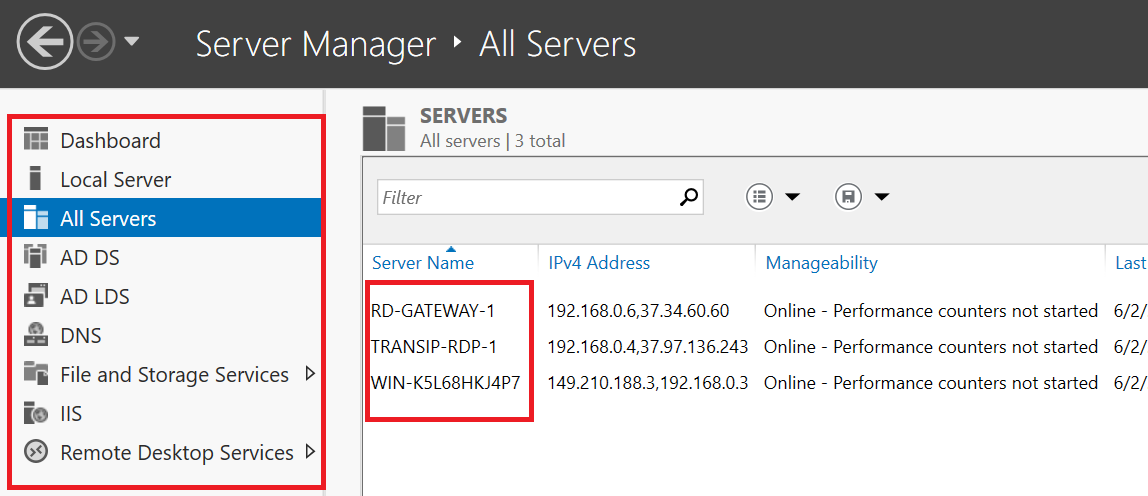This screenshot has height=496, width=1148.
Task: Click the SERVERS tile header icon
Action: pos(384,128)
